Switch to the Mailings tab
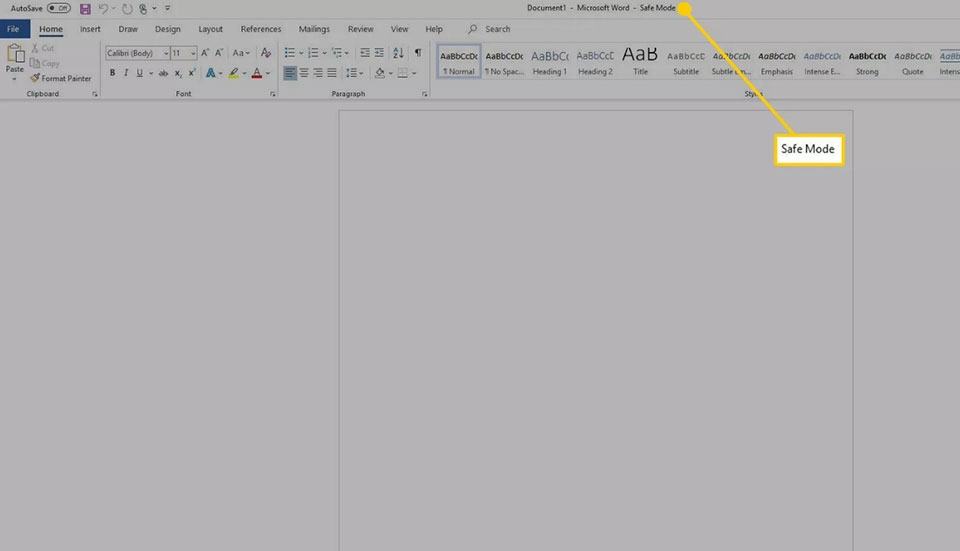 314,29
